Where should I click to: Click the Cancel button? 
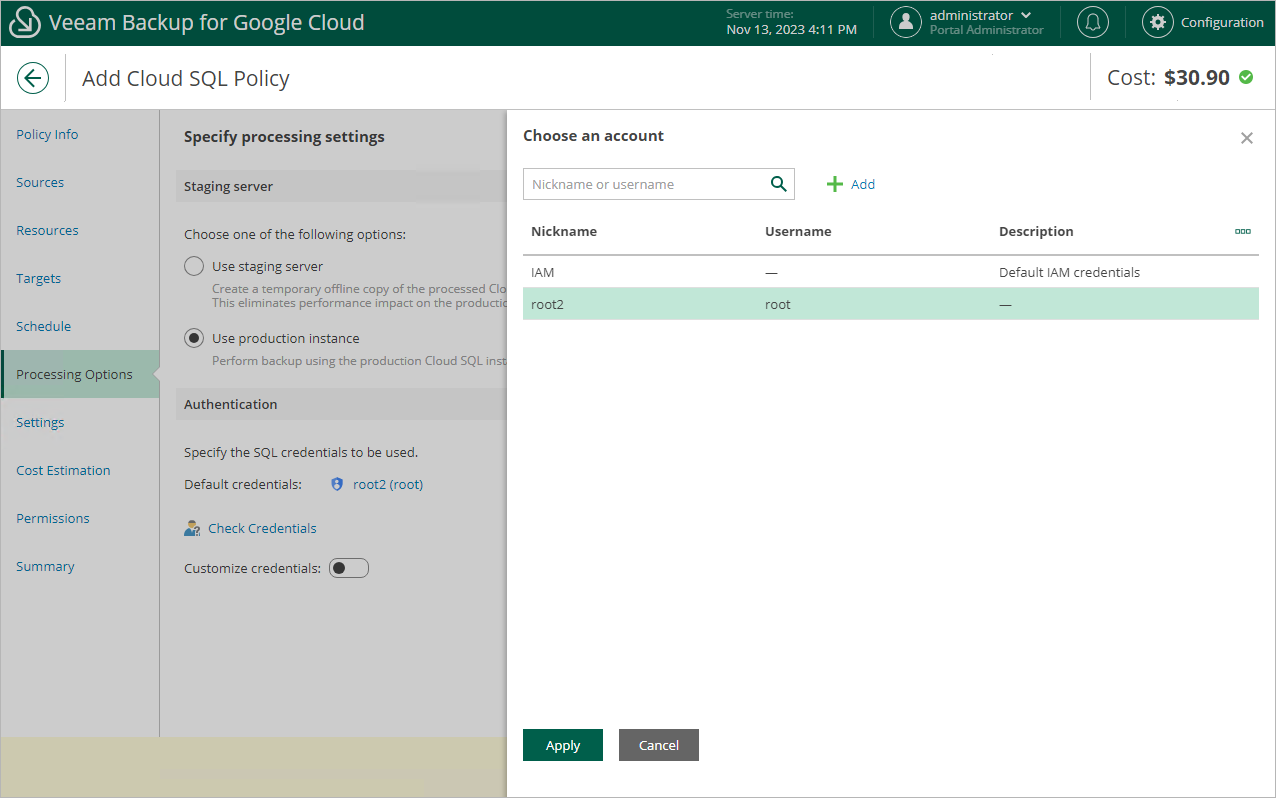[x=659, y=745]
